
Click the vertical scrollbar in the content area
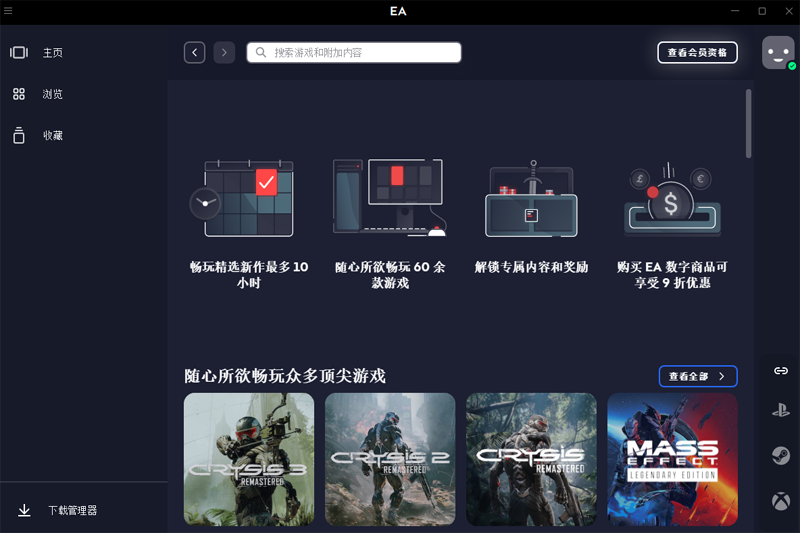[748, 124]
